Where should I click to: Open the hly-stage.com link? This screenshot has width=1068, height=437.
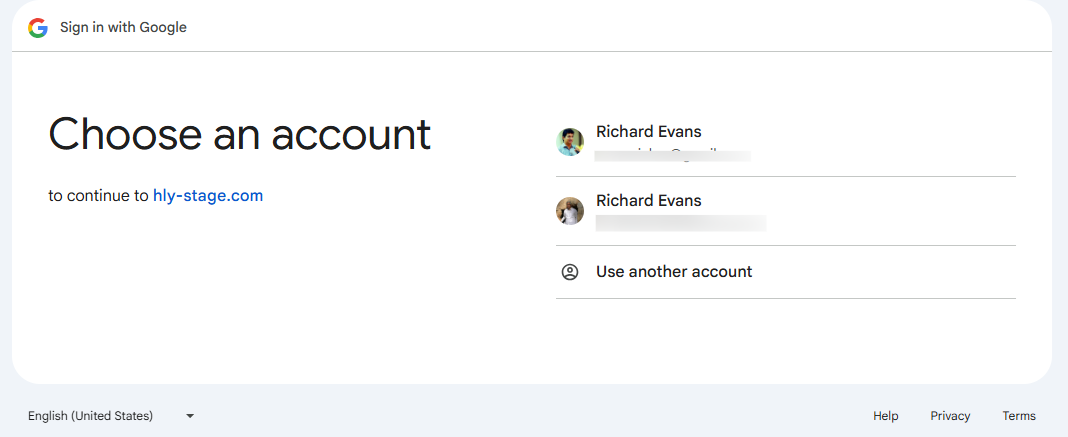click(x=208, y=196)
